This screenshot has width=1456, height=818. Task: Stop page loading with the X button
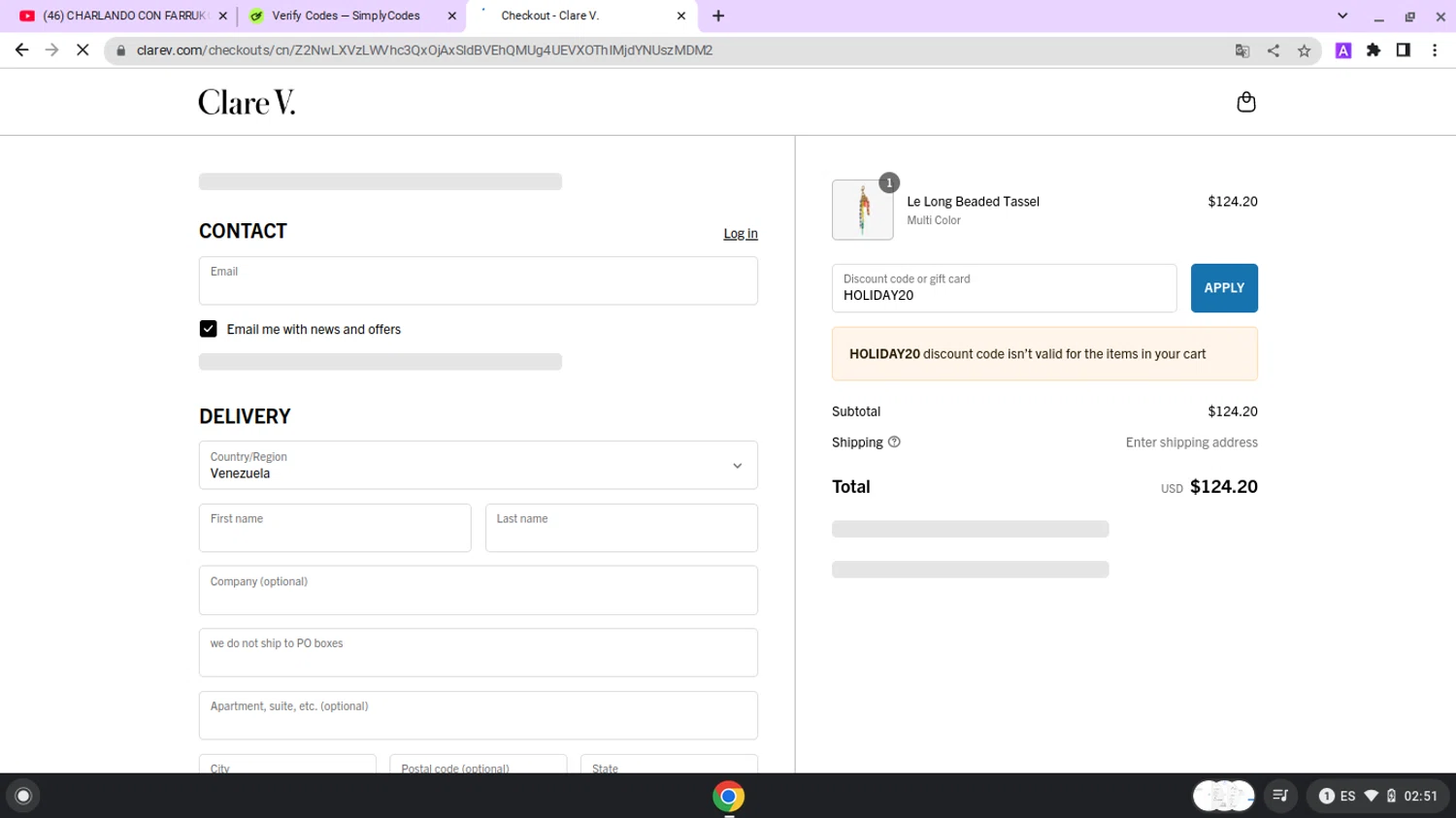[83, 50]
